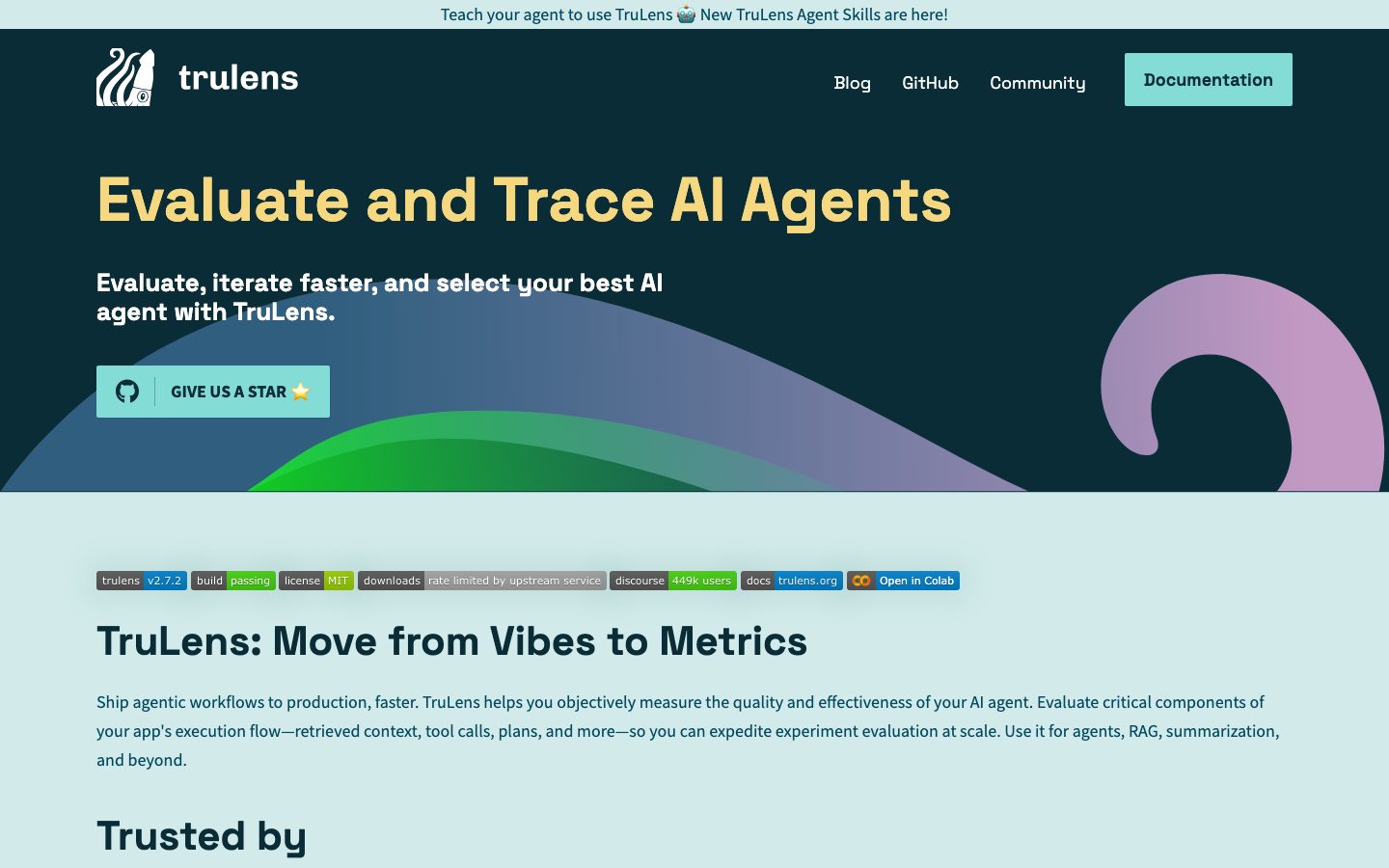Screen dimensions: 1389x868
Task: Open the license MIT badge
Action: 316,581
